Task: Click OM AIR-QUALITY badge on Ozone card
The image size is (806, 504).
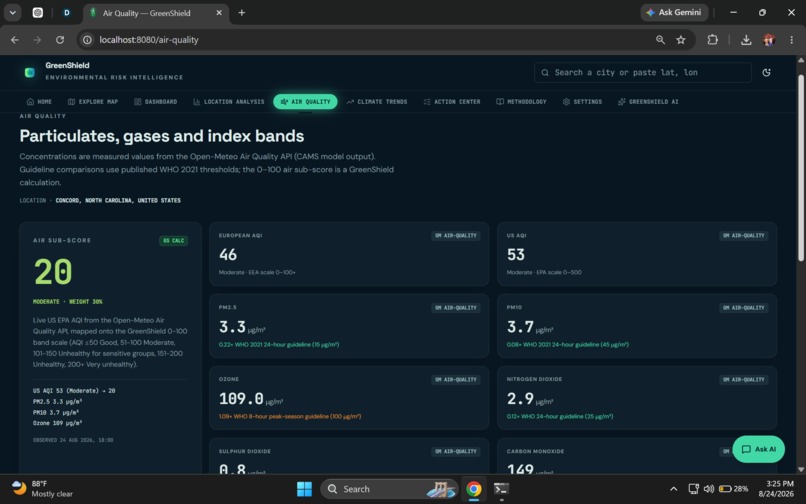Action: pyautogui.click(x=455, y=380)
